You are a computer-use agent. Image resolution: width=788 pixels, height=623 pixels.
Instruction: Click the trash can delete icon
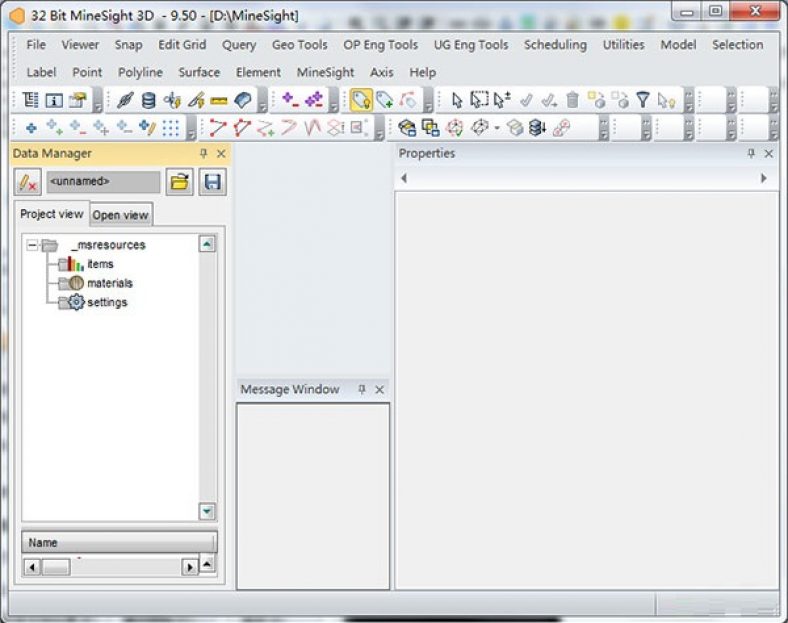click(572, 100)
